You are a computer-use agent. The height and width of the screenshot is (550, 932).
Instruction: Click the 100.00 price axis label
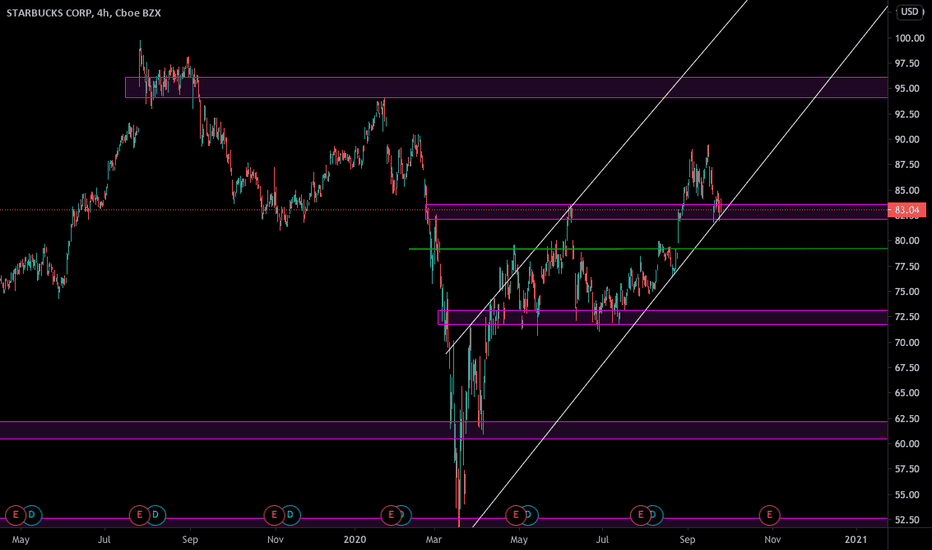pyautogui.click(x=910, y=38)
